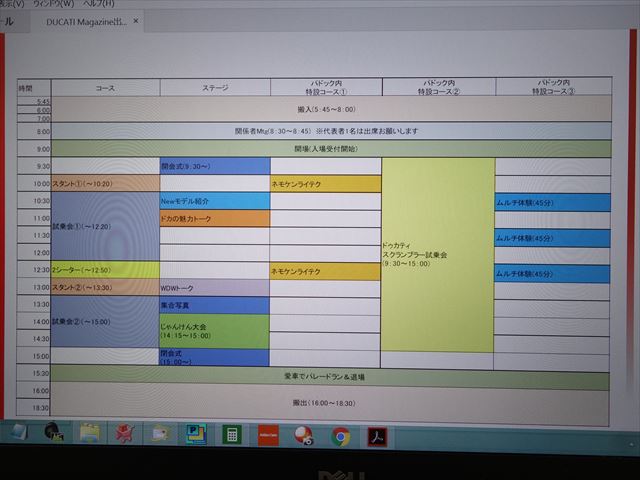Click the スタント②(〜13:30) cell

point(105,287)
